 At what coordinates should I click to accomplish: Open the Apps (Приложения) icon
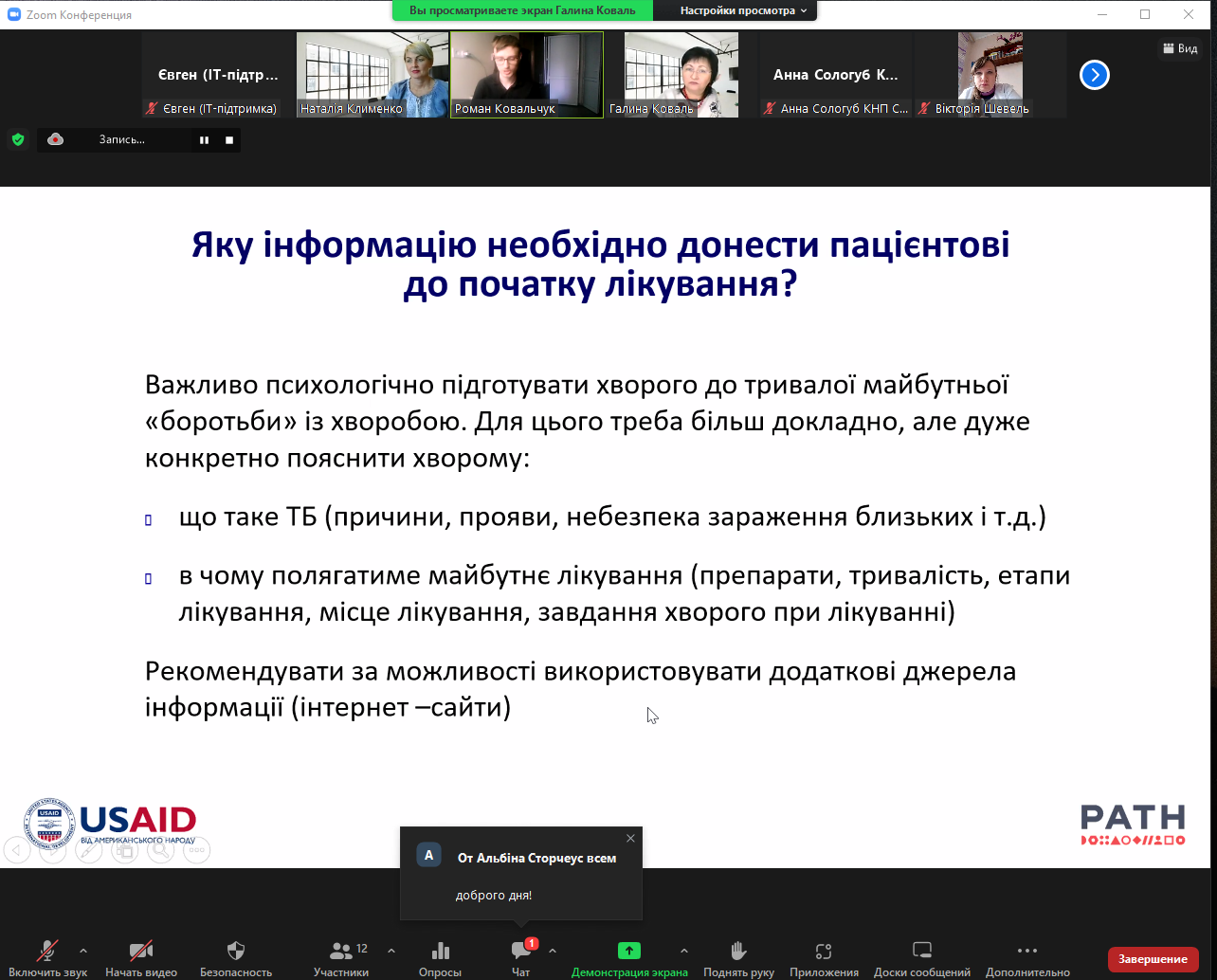[824, 951]
